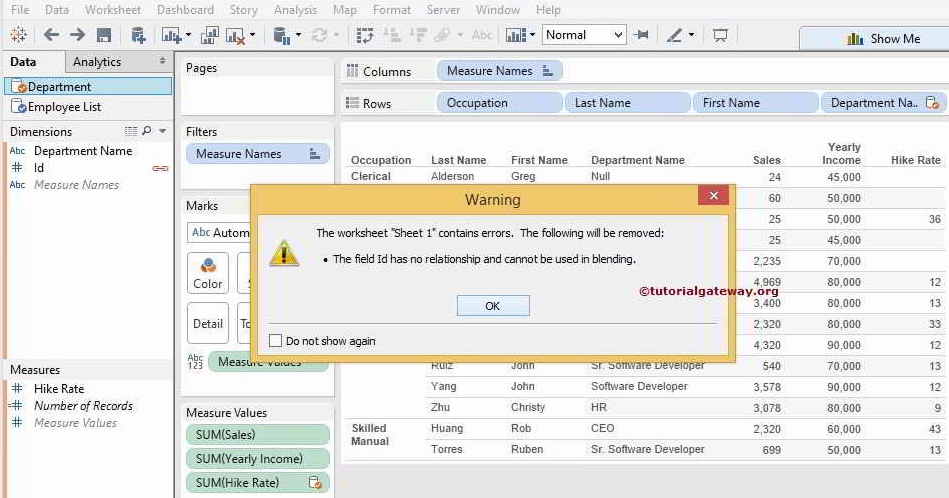Open the Server menu
This screenshot has width=949, height=498.
[443, 10]
